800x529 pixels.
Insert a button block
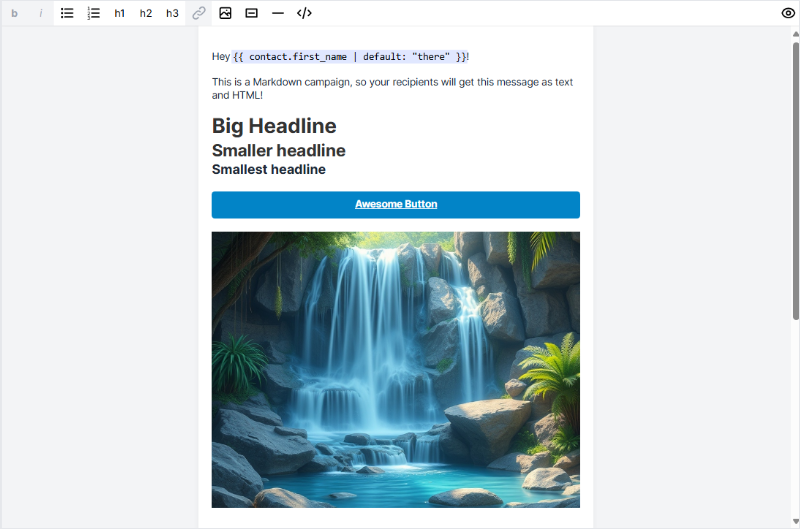coord(251,13)
